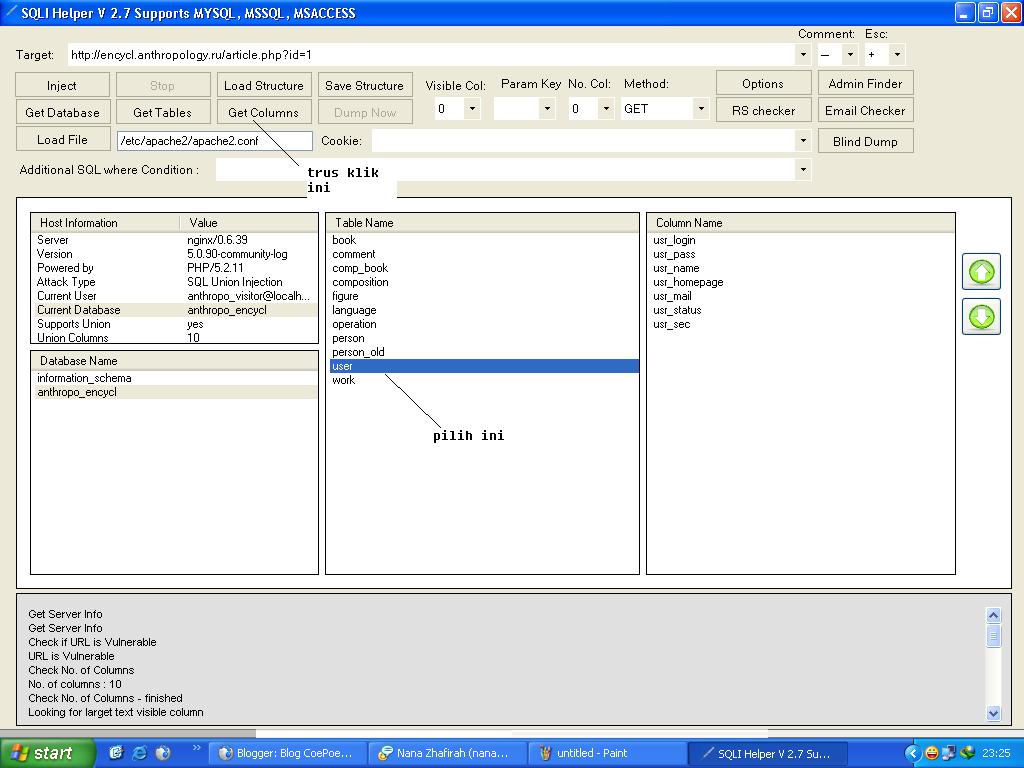Open the Visible Col dropdown
Screen dimensions: 1024x768
(472, 108)
